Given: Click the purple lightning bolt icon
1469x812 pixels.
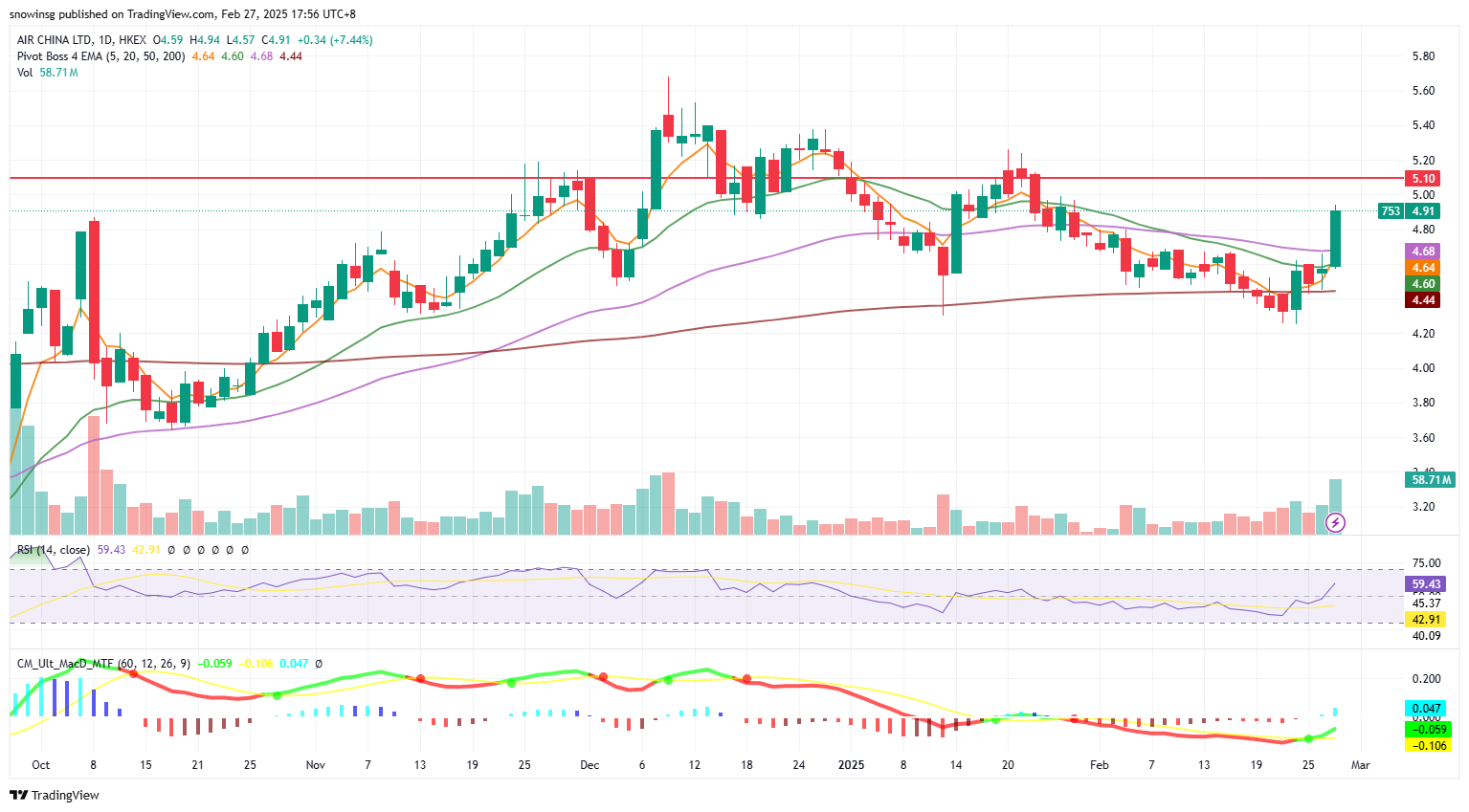Looking at the screenshot, I should pos(1336,522).
